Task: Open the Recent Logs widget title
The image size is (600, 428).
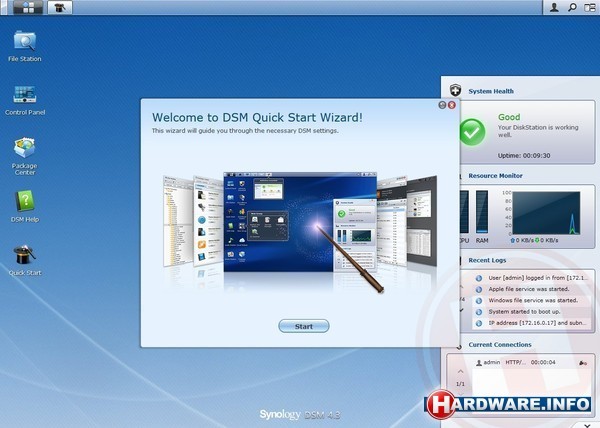Action: click(x=487, y=260)
